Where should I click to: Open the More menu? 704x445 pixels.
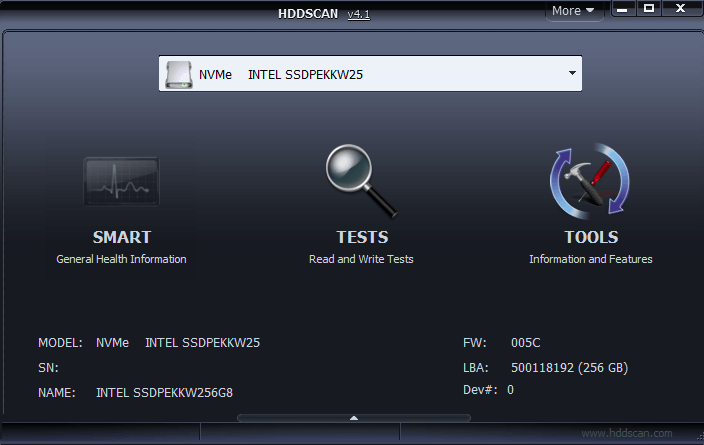click(573, 11)
